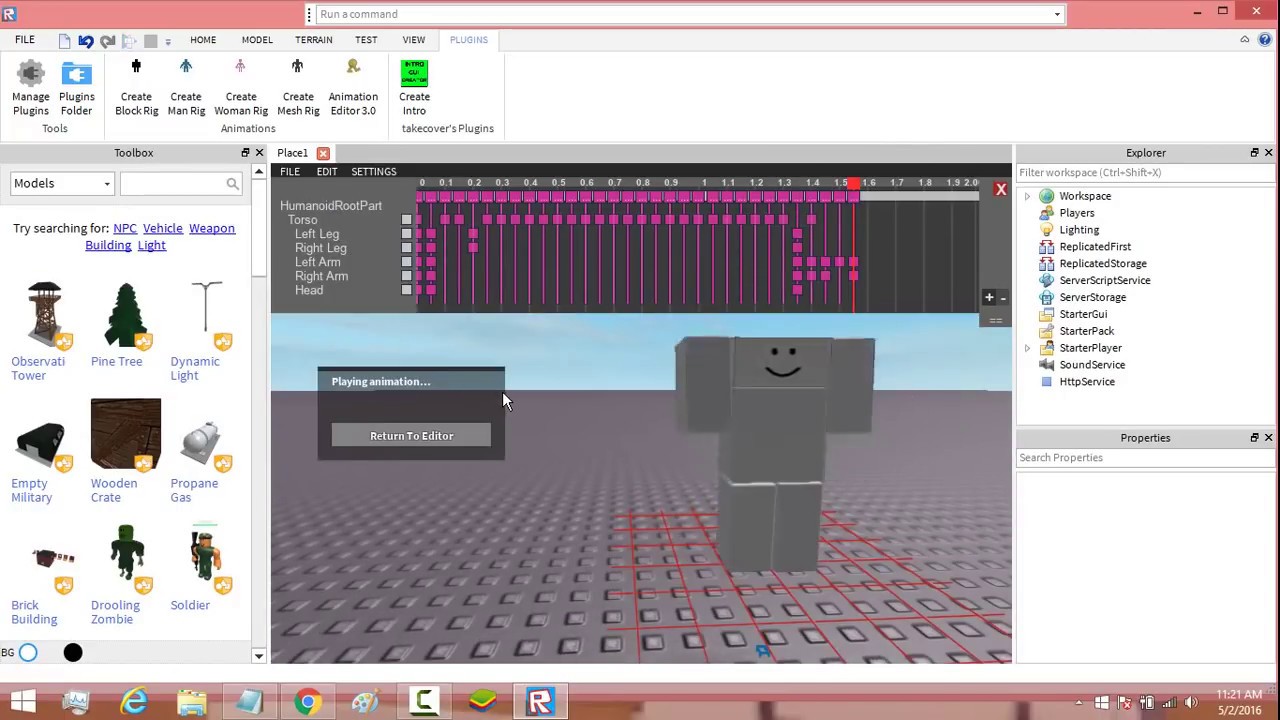The width and height of the screenshot is (1280, 720).
Task: Click the blue Undo arrow
Action: point(86,41)
